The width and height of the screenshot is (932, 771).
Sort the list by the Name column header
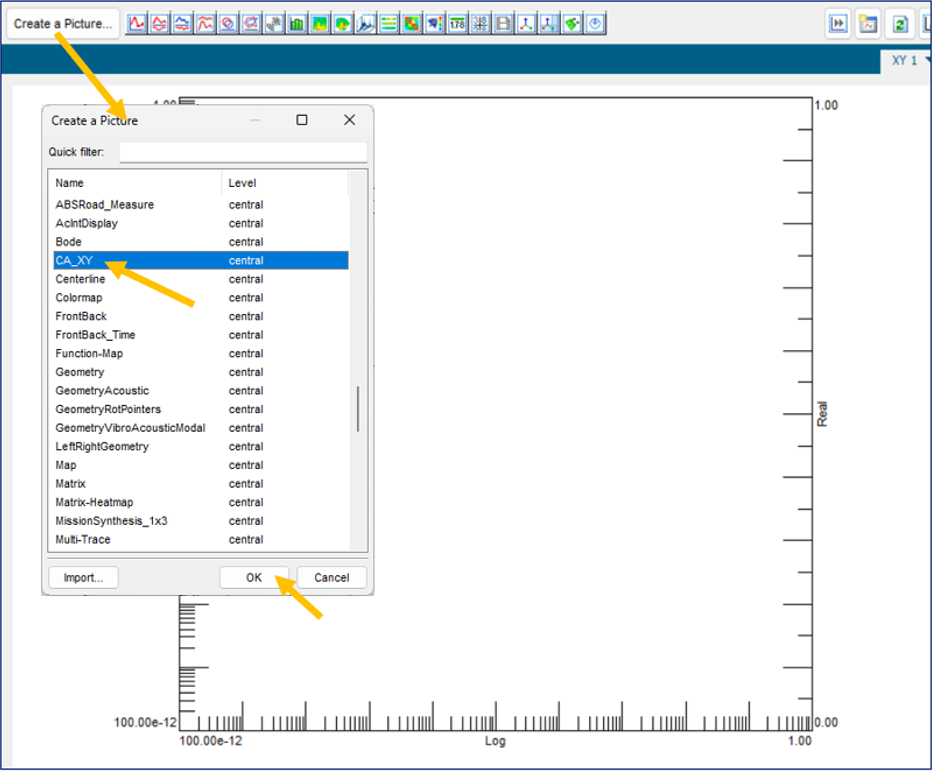click(x=137, y=183)
